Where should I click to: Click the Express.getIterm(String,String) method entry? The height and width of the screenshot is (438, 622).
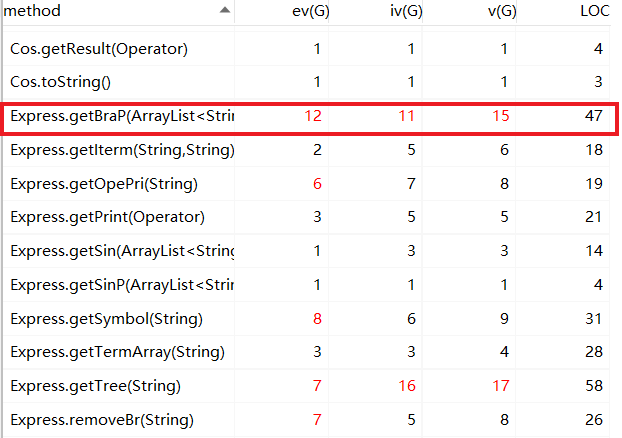click(x=122, y=150)
